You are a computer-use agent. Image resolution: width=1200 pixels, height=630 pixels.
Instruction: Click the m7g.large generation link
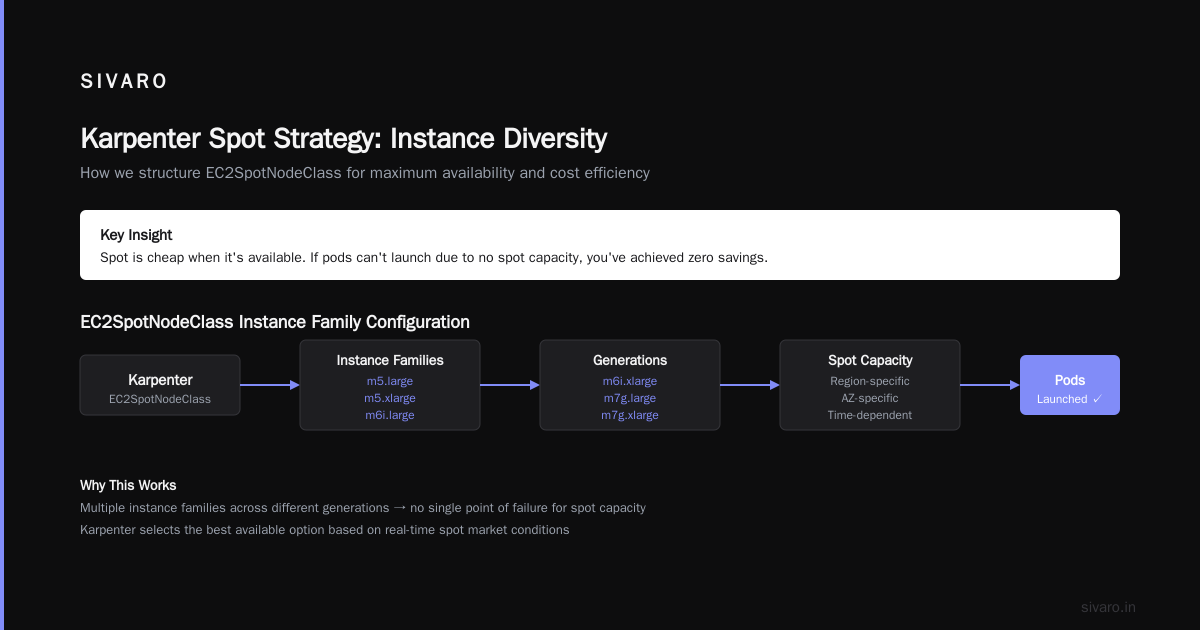tap(630, 398)
